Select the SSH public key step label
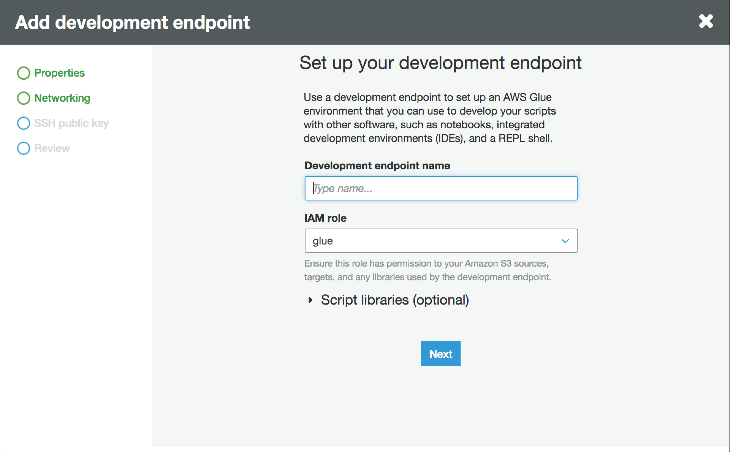 [71, 123]
